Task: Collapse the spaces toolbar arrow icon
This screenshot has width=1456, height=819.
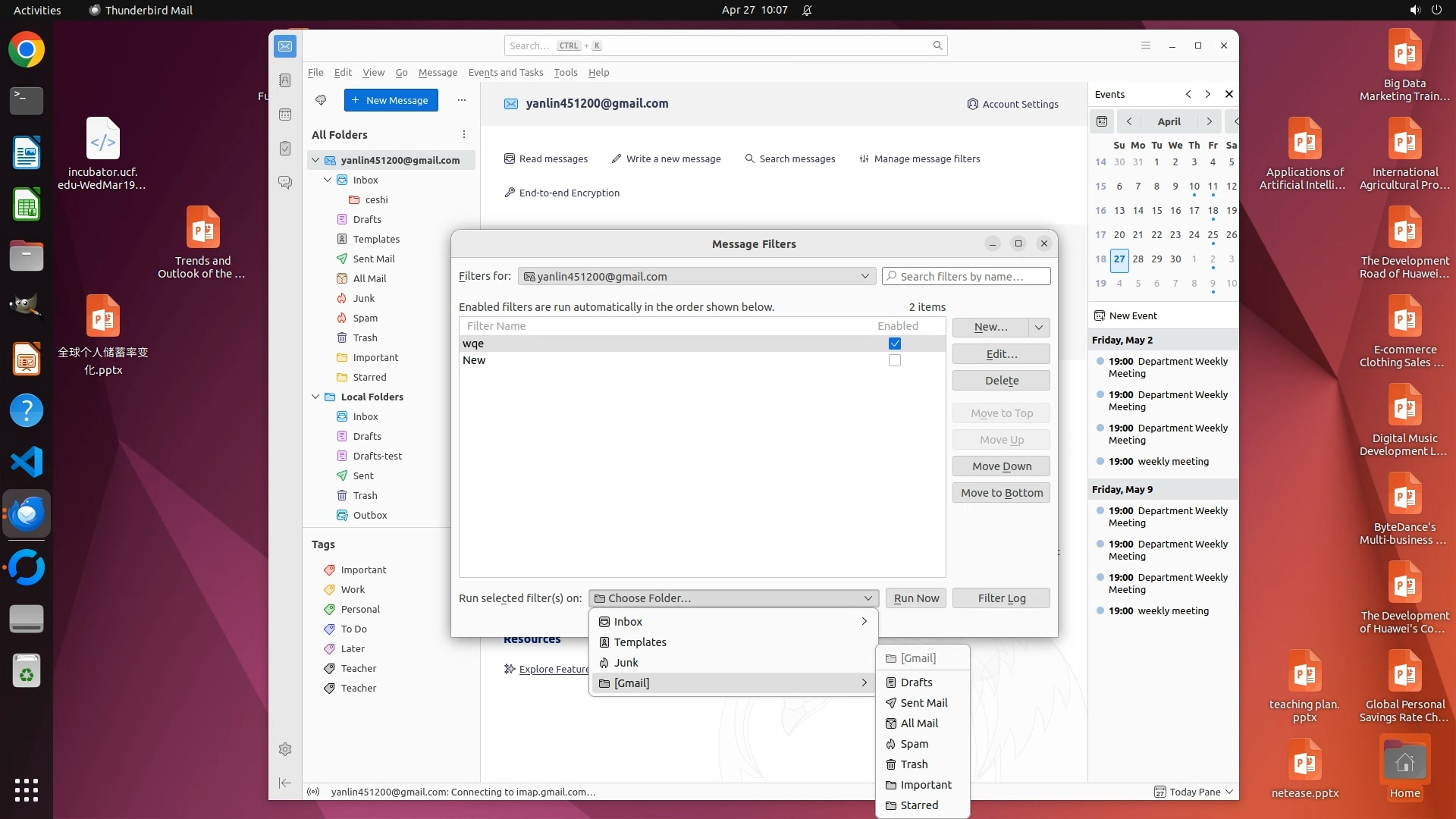Action: pos(285,783)
